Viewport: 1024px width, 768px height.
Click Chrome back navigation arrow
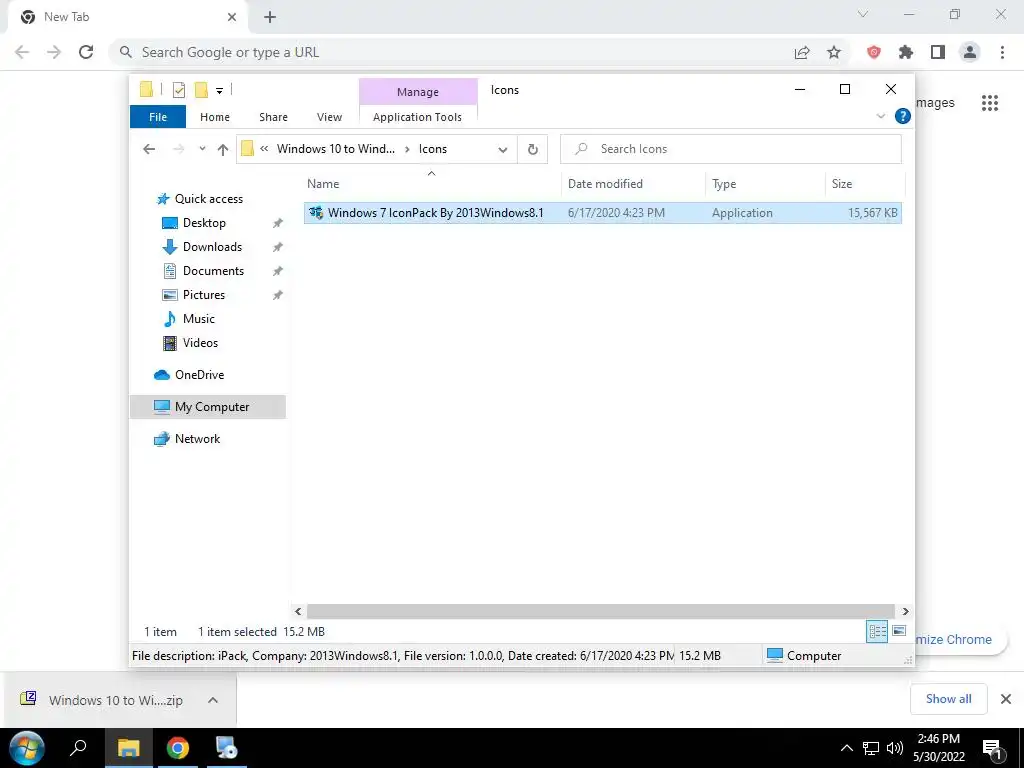(22, 52)
